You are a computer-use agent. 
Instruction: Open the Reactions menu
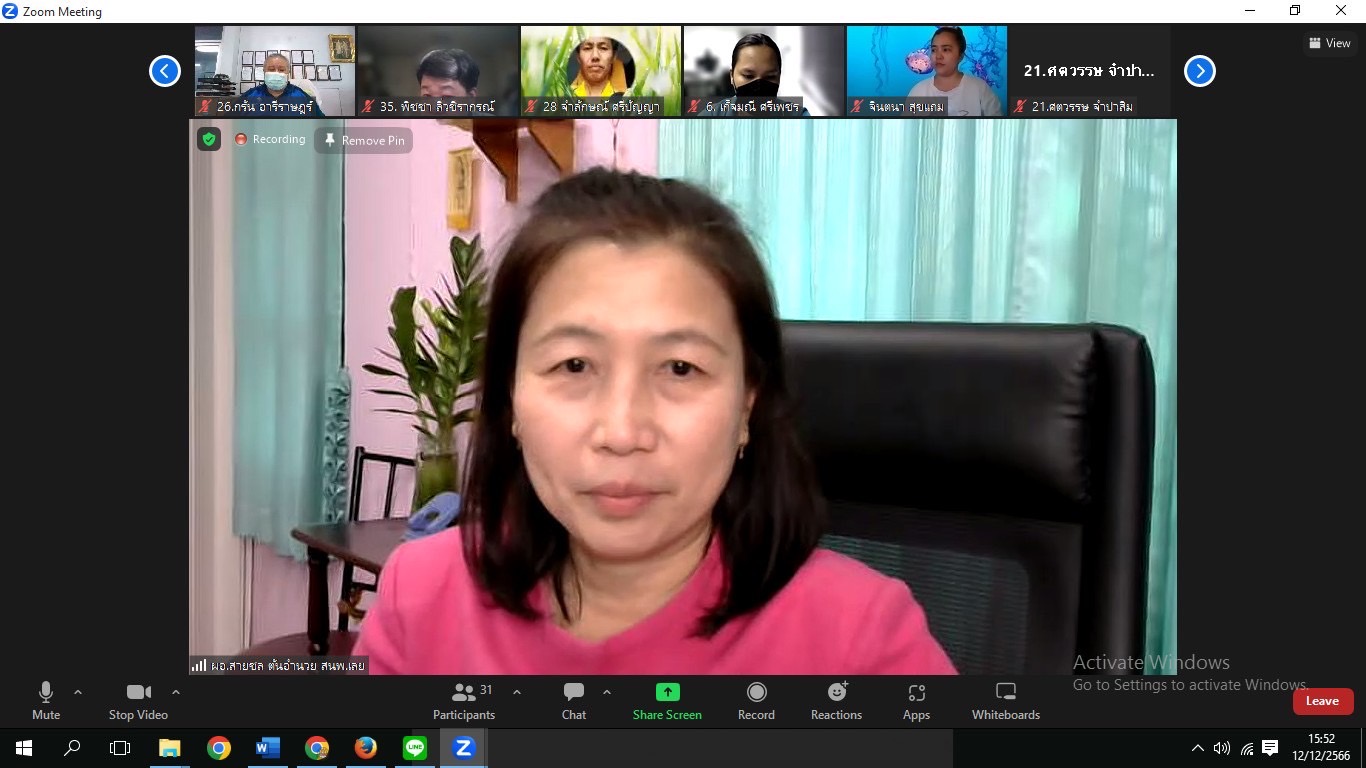[x=836, y=700]
